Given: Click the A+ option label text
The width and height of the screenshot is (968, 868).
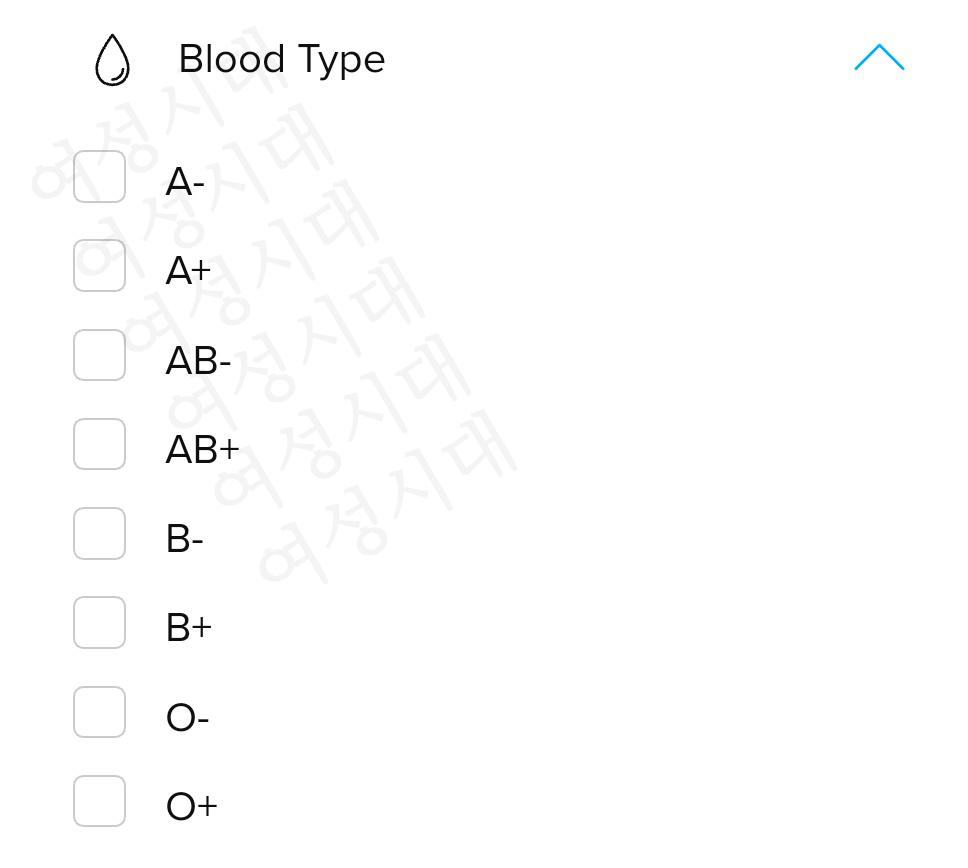Looking at the screenshot, I should coord(188,271).
